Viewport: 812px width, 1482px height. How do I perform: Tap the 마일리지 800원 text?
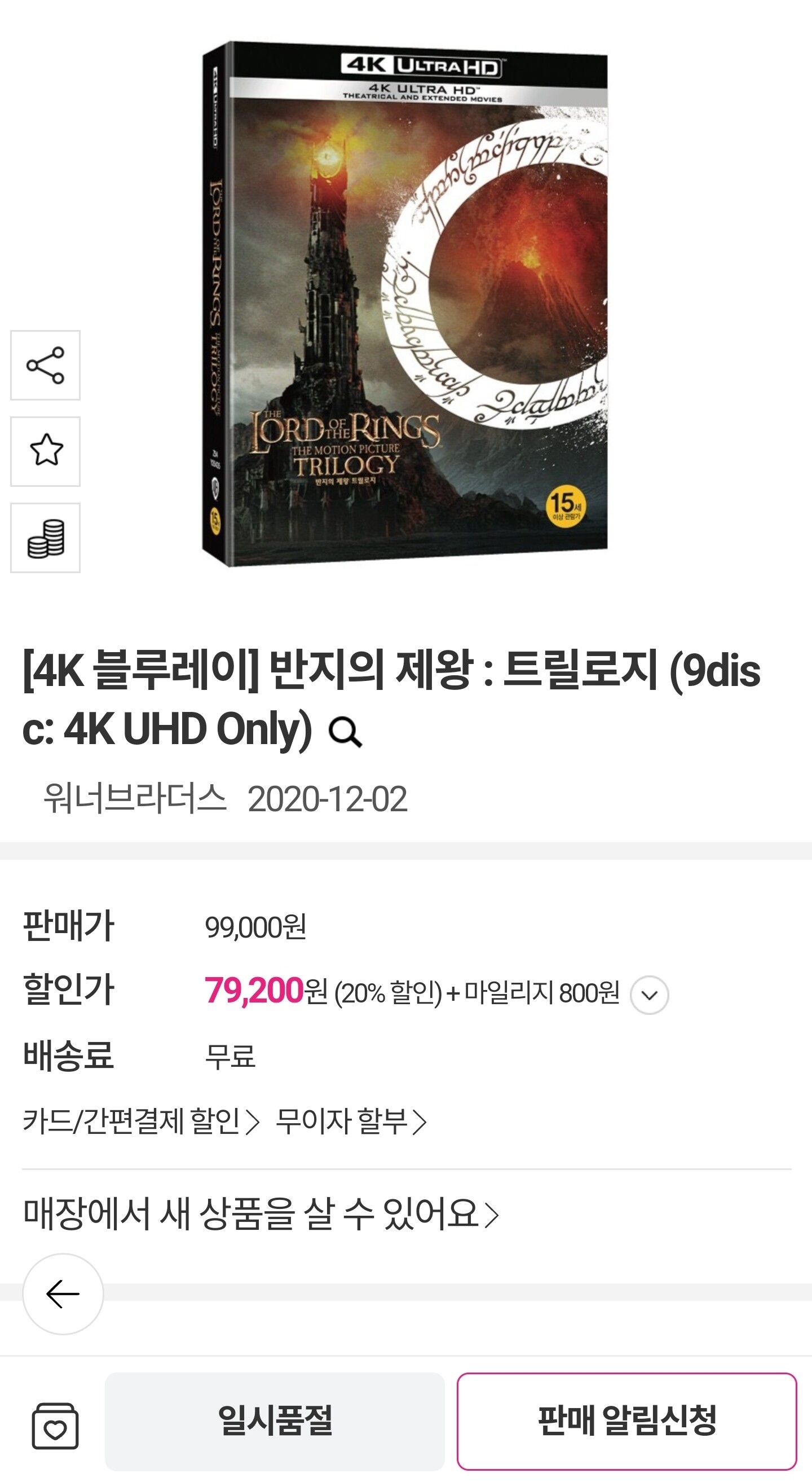(542, 992)
